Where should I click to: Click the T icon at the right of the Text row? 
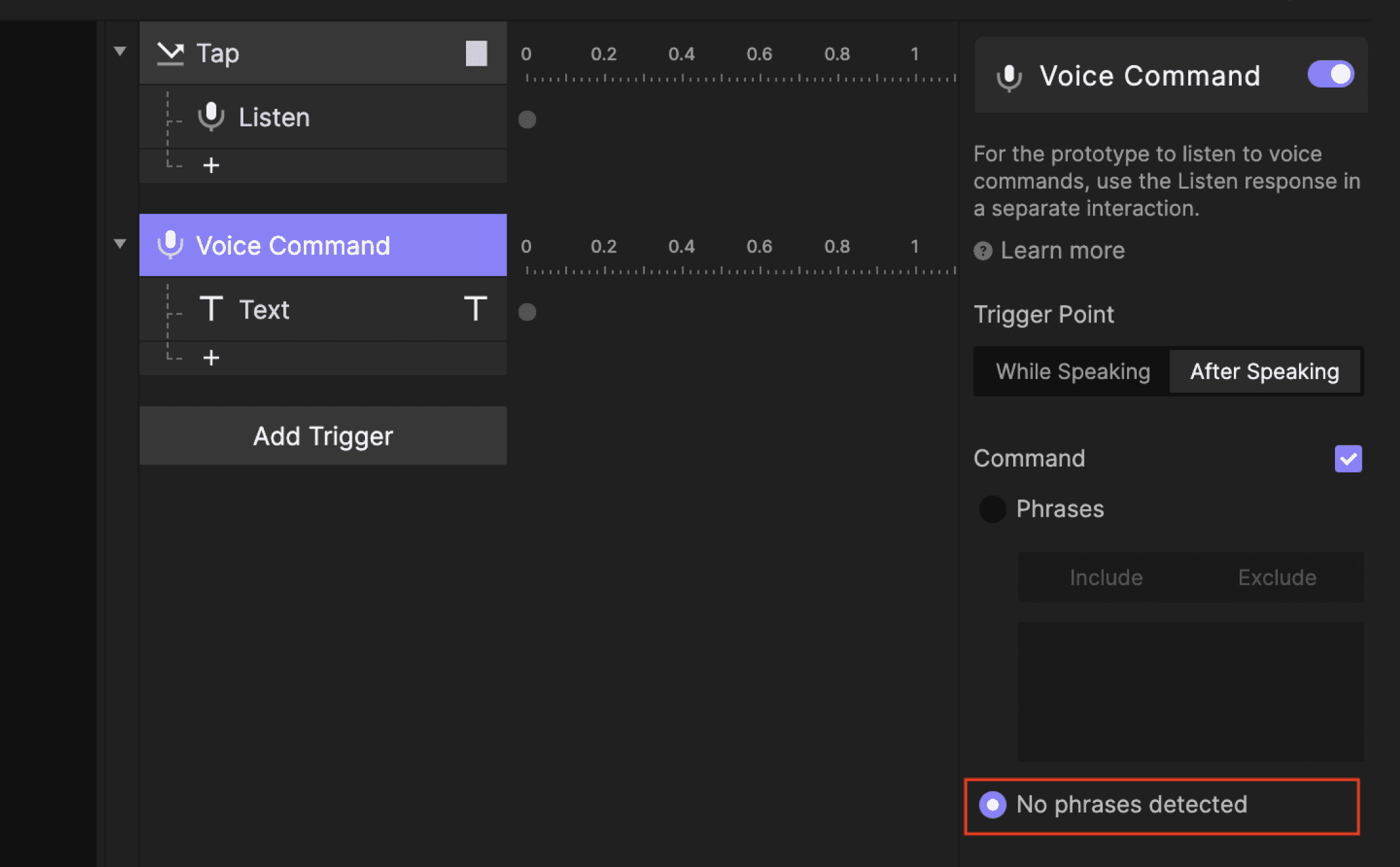(x=476, y=309)
